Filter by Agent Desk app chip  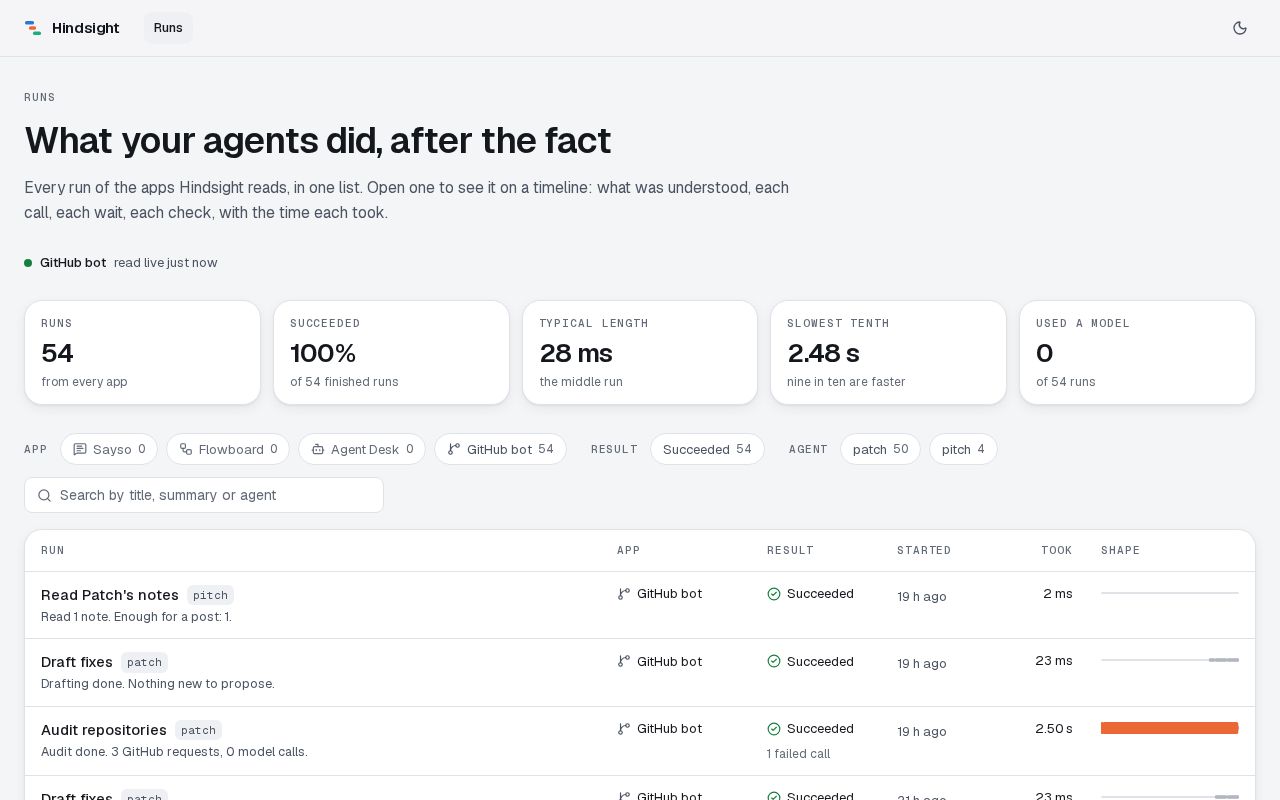362,449
